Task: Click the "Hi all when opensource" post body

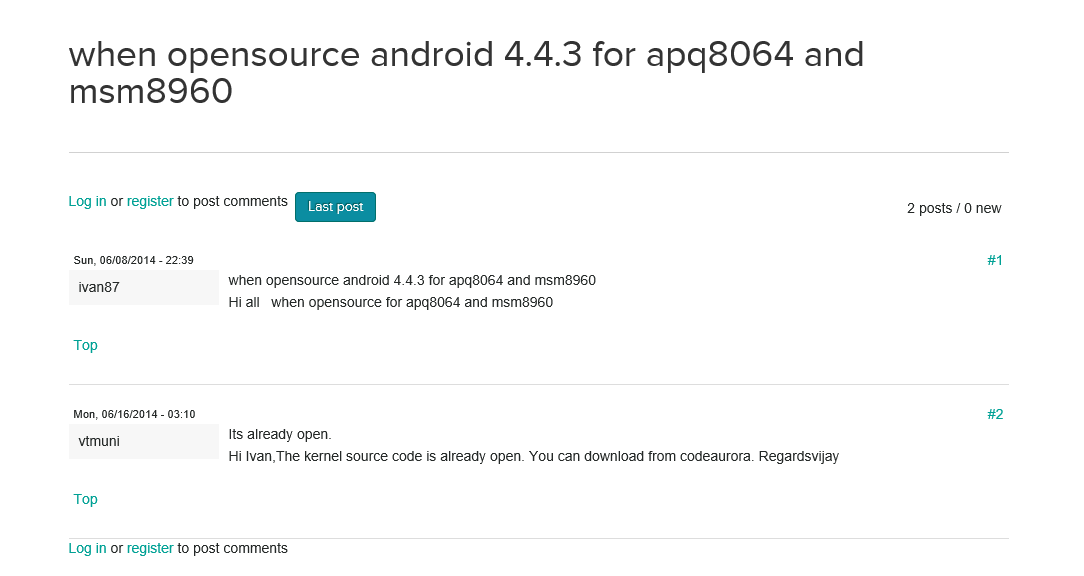Action: [x=391, y=302]
